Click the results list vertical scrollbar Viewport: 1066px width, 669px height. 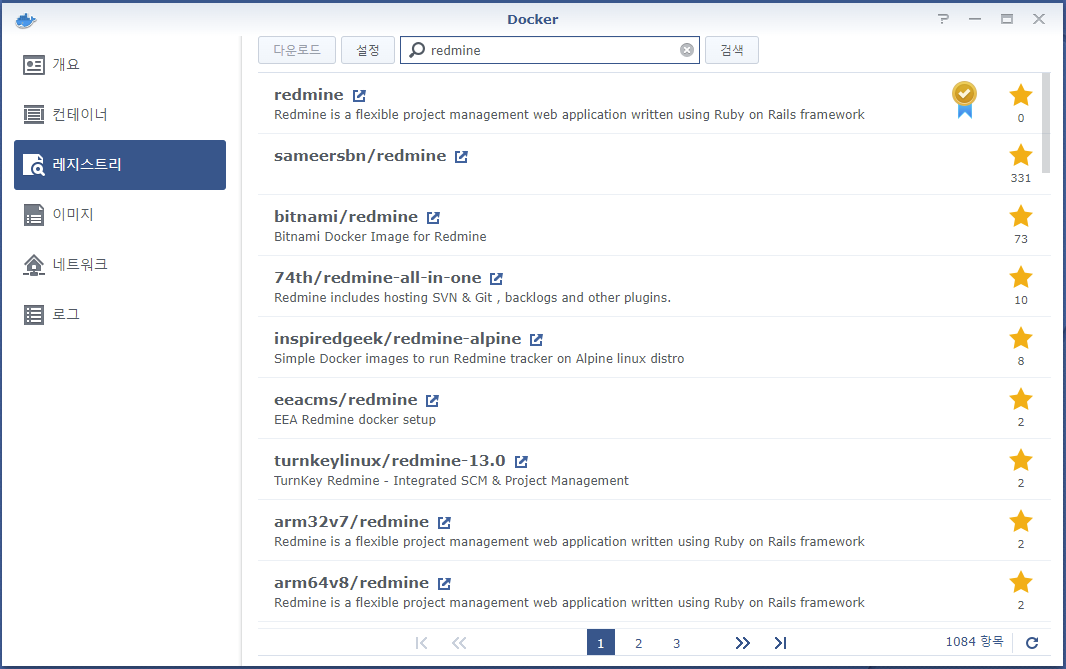(x=1046, y=122)
